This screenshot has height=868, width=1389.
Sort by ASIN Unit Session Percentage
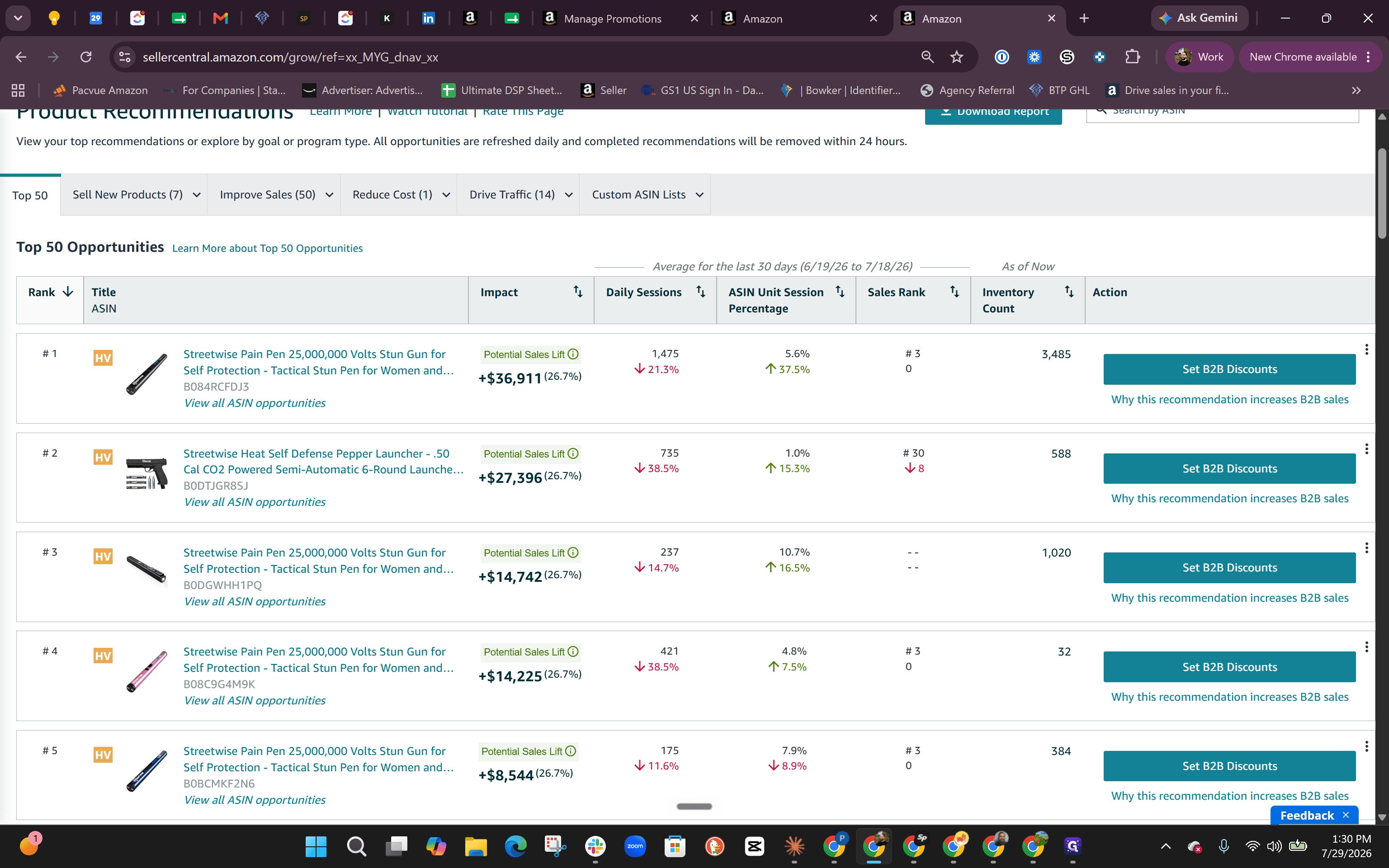(x=840, y=292)
